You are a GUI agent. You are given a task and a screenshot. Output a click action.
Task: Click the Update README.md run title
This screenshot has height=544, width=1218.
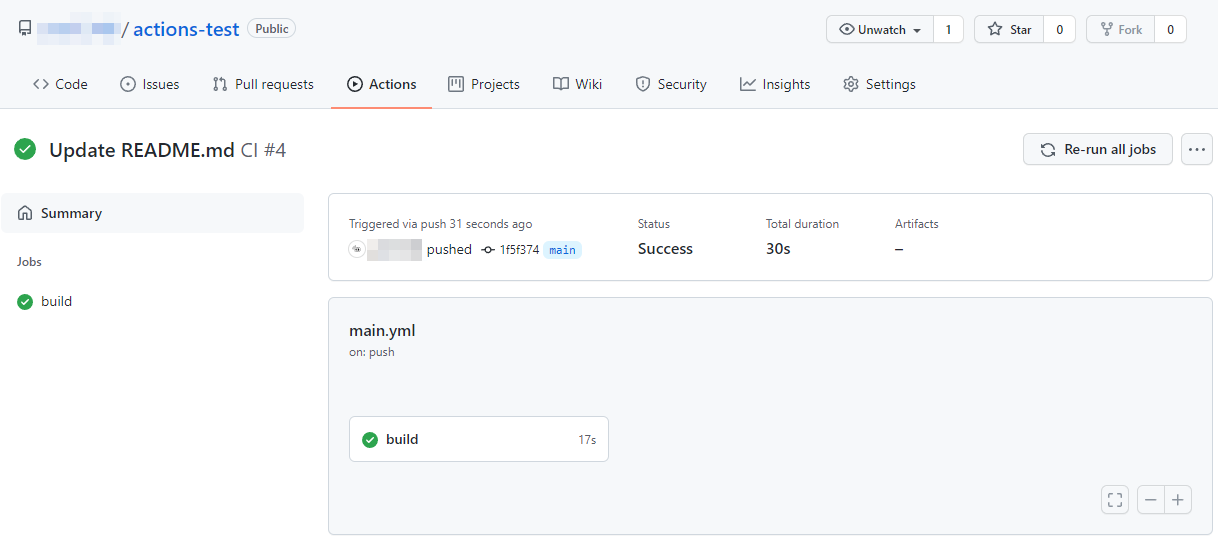142,151
